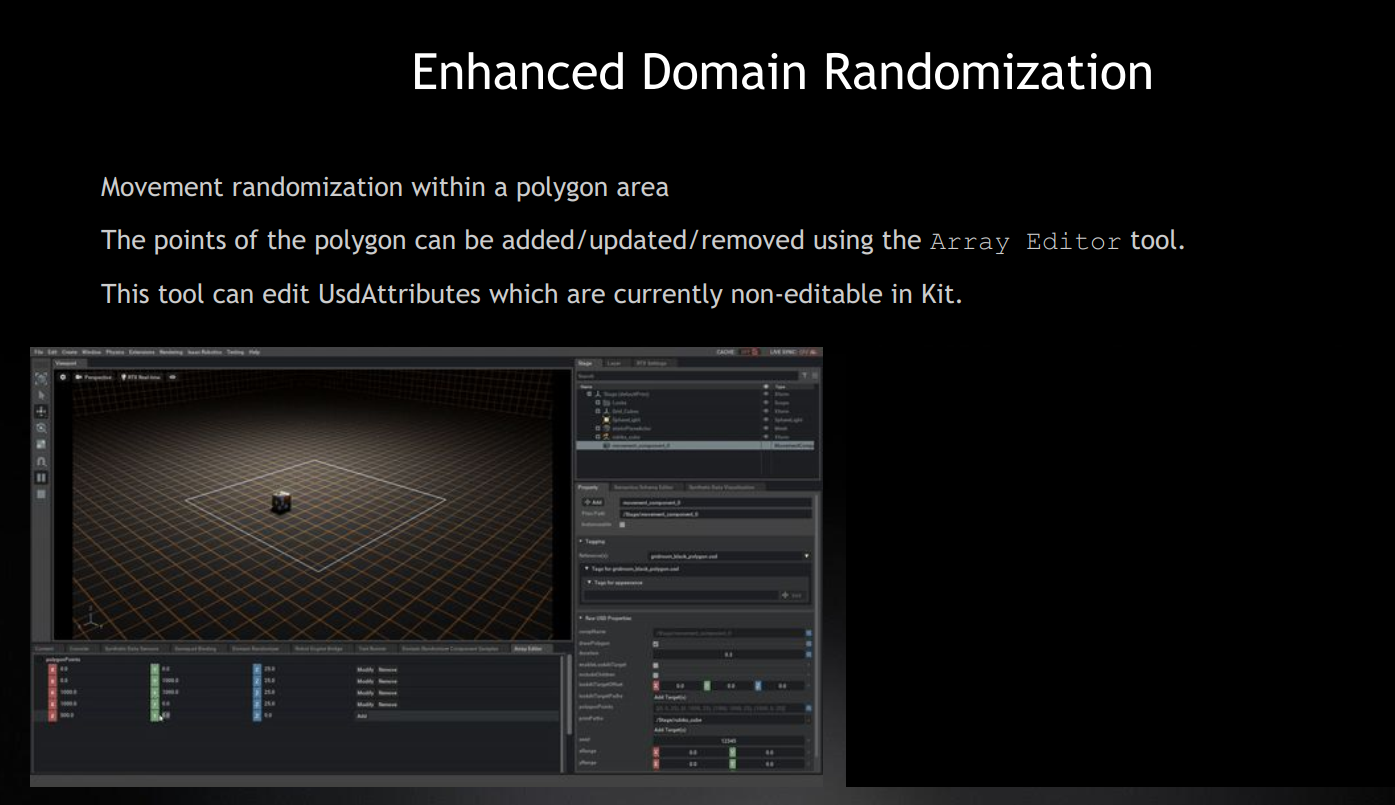Image resolution: width=1395 pixels, height=805 pixels.
Task: Select the arrow selection tool in left toolbar
Action: (41, 395)
